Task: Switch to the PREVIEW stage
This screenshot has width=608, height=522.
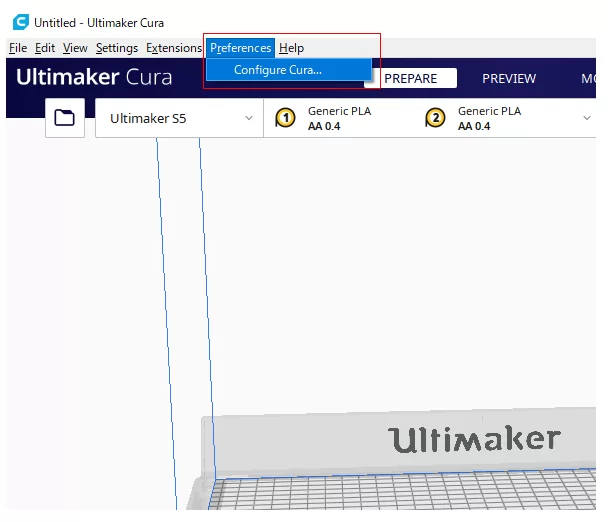Action: pyautogui.click(x=509, y=78)
